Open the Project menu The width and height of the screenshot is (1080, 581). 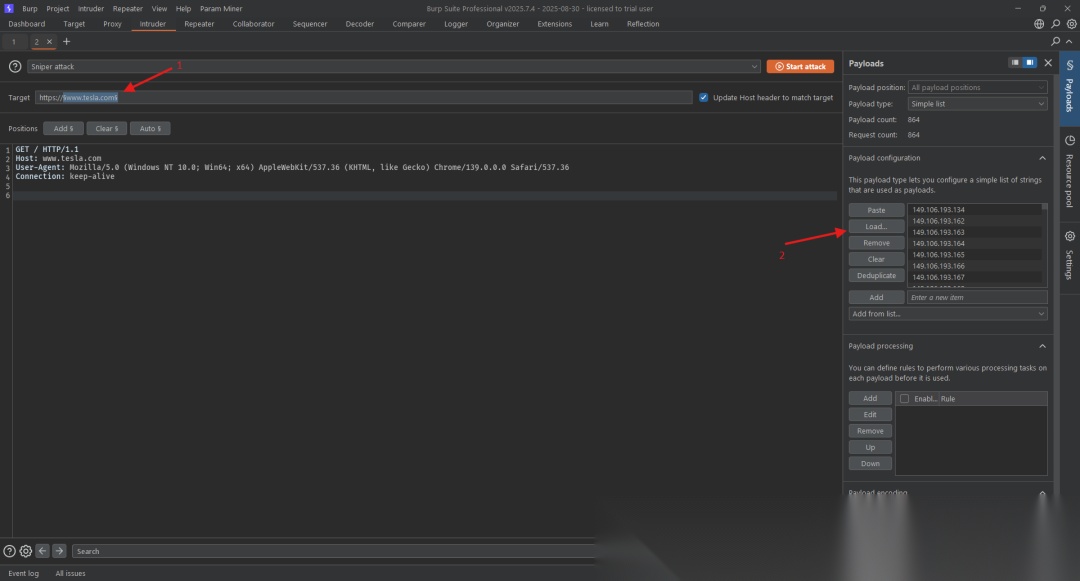tap(58, 9)
